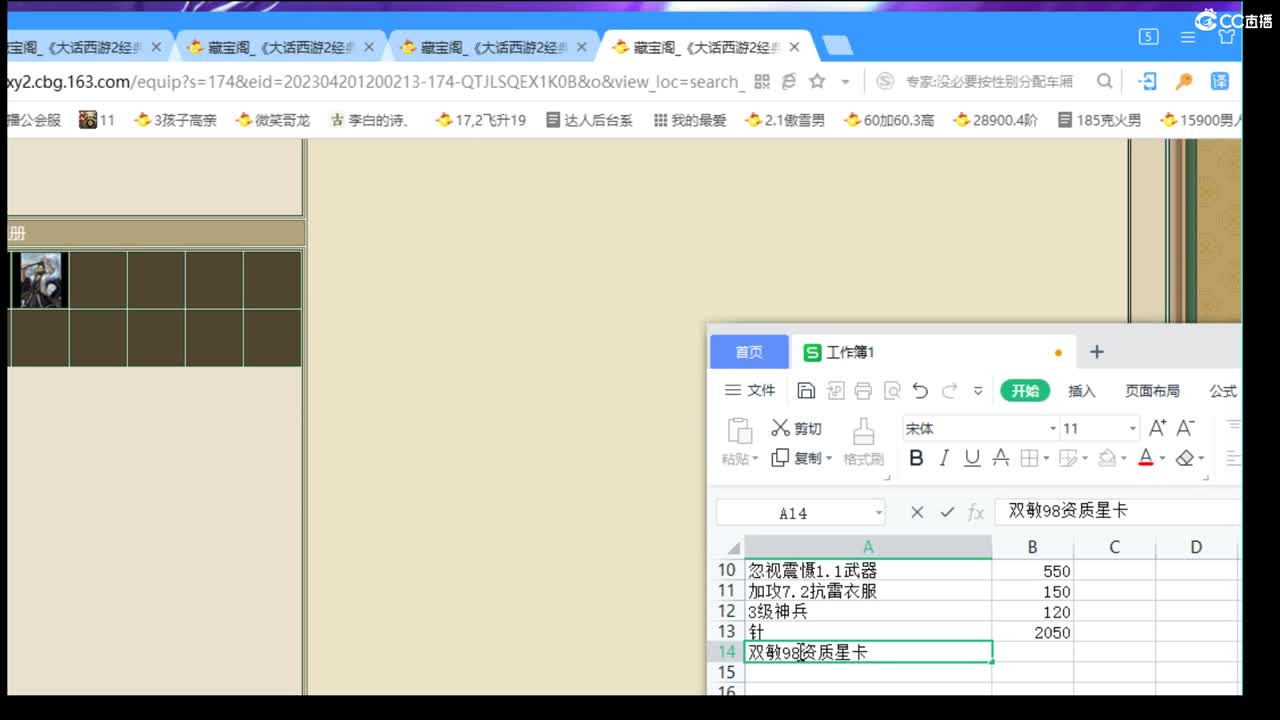Open the 达人后台系 bookmark
The height and width of the screenshot is (720, 1280).
[590, 120]
